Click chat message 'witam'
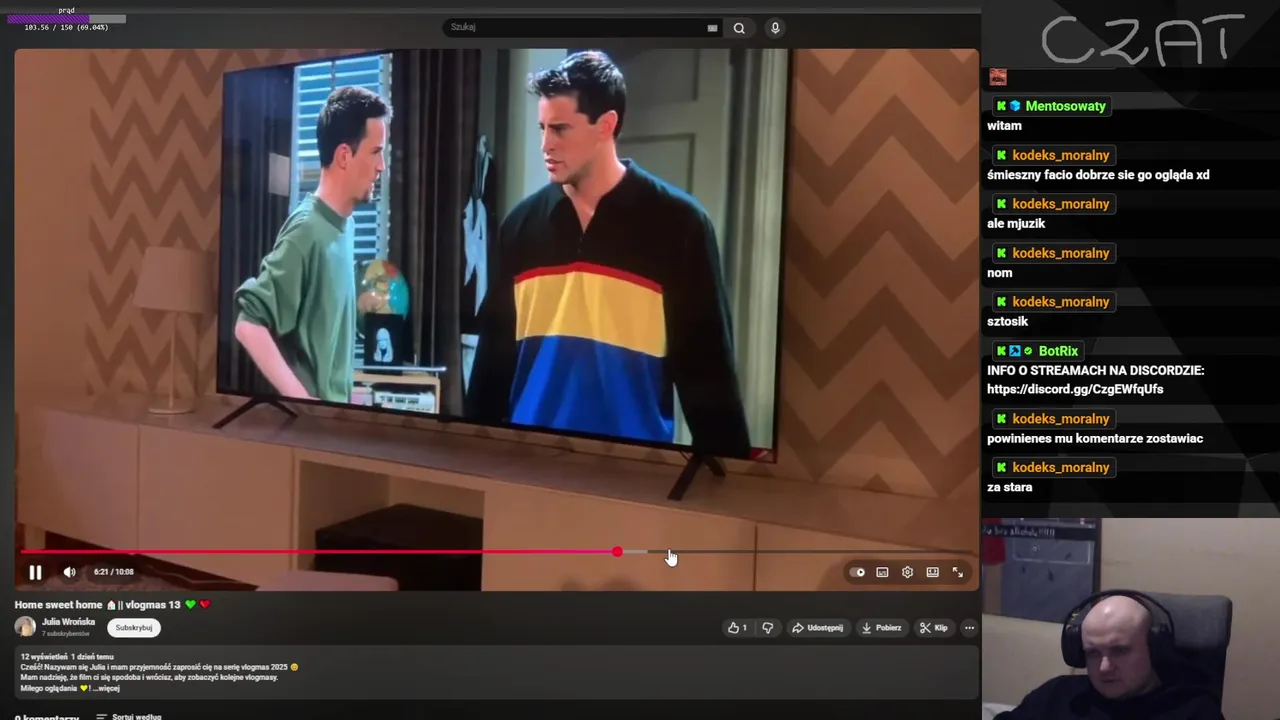 coord(1004,126)
